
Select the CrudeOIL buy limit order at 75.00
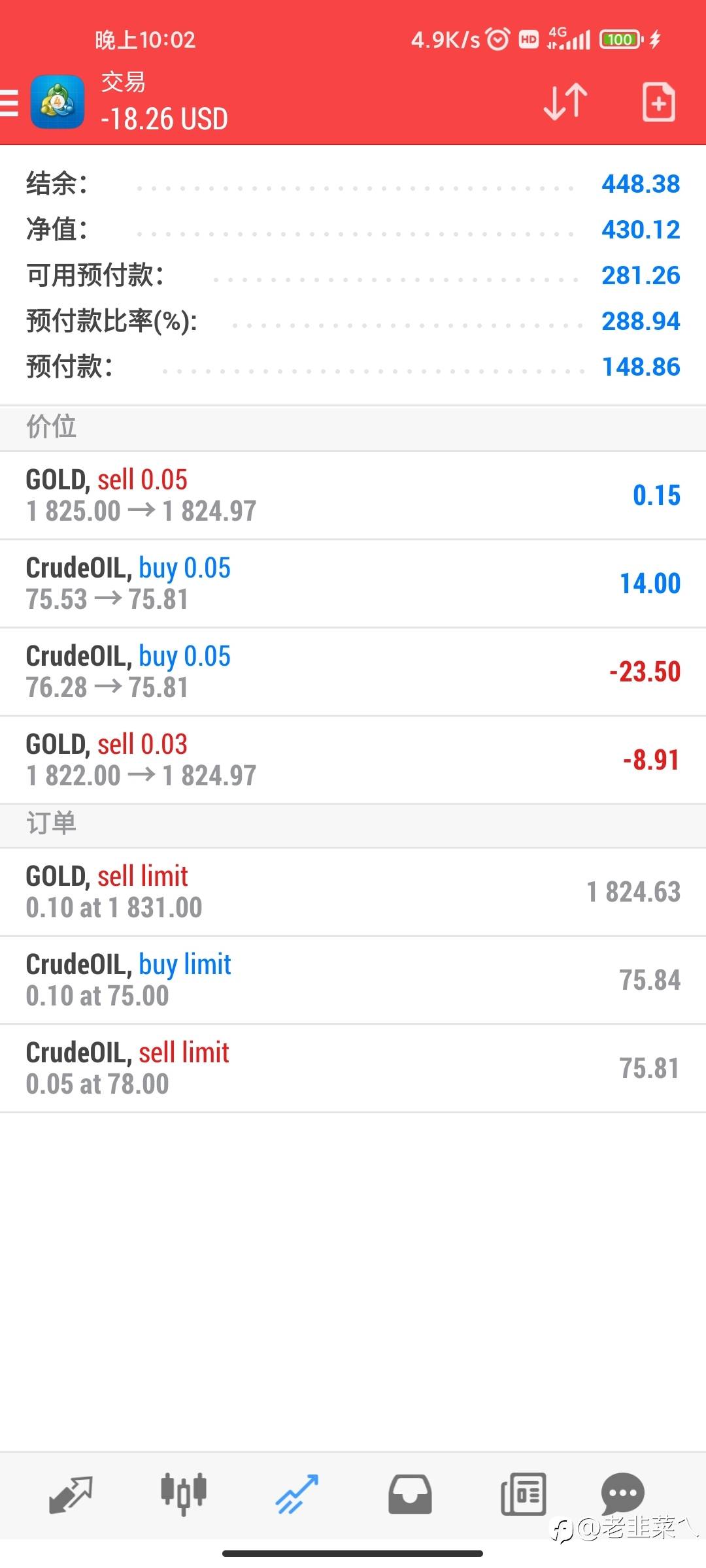click(x=353, y=980)
